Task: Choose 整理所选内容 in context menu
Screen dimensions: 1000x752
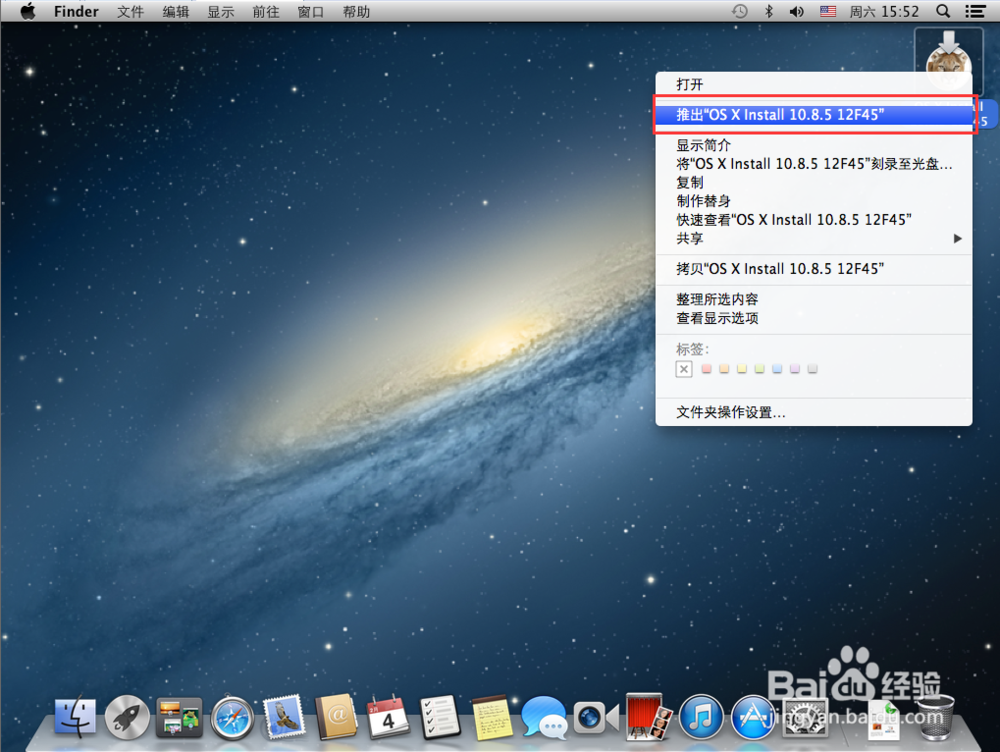Action: [814, 299]
